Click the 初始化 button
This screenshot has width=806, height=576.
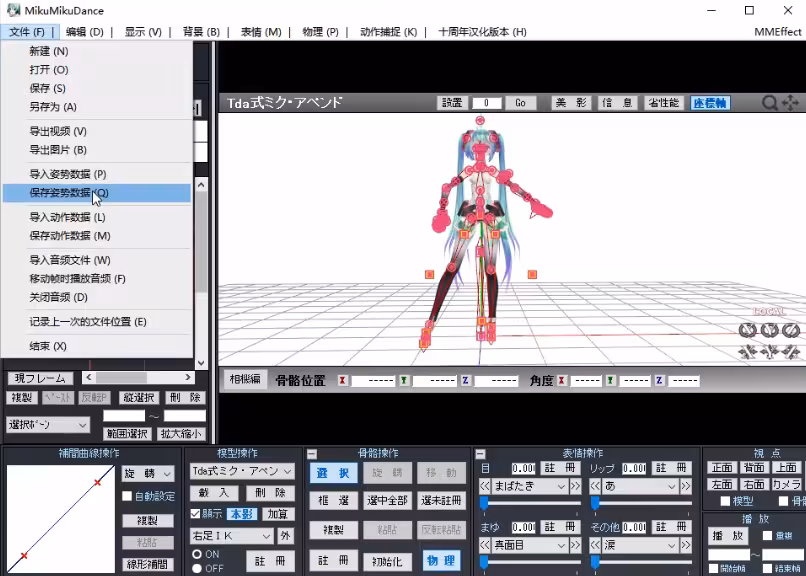click(387, 561)
